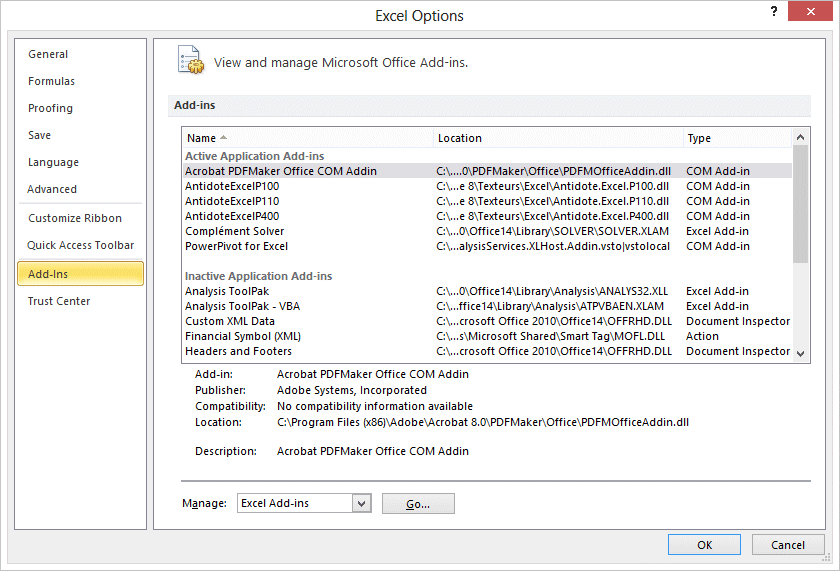Click the Add-ins page header icon
This screenshot has height=571, width=840.
point(191,61)
